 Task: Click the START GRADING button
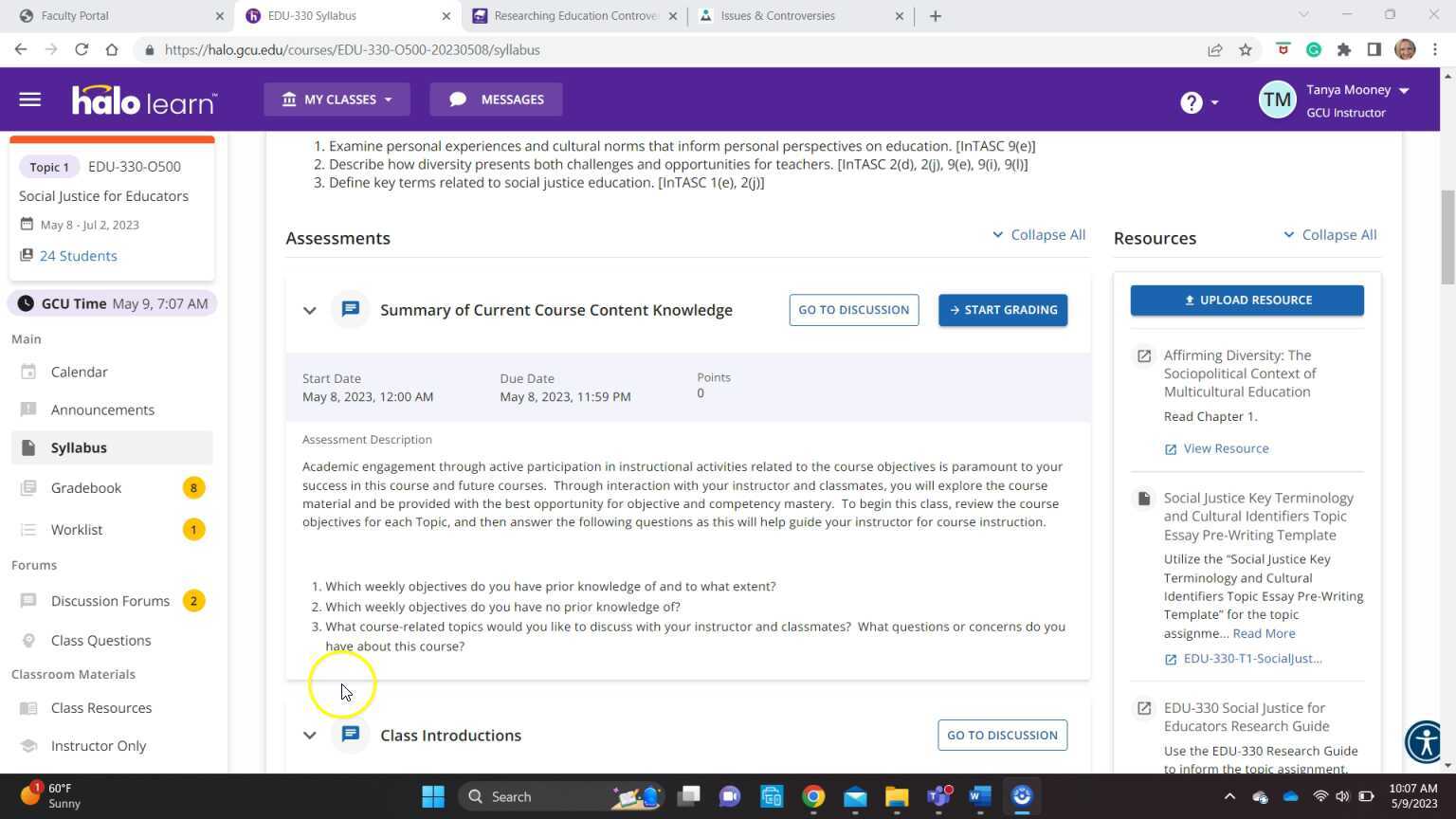(x=1002, y=309)
